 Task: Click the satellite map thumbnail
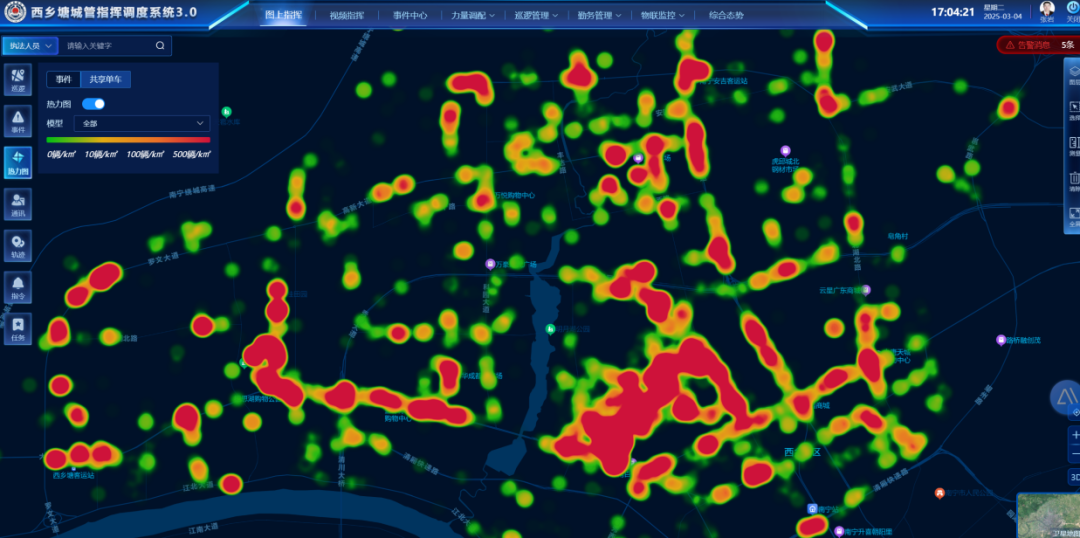(x=1048, y=515)
